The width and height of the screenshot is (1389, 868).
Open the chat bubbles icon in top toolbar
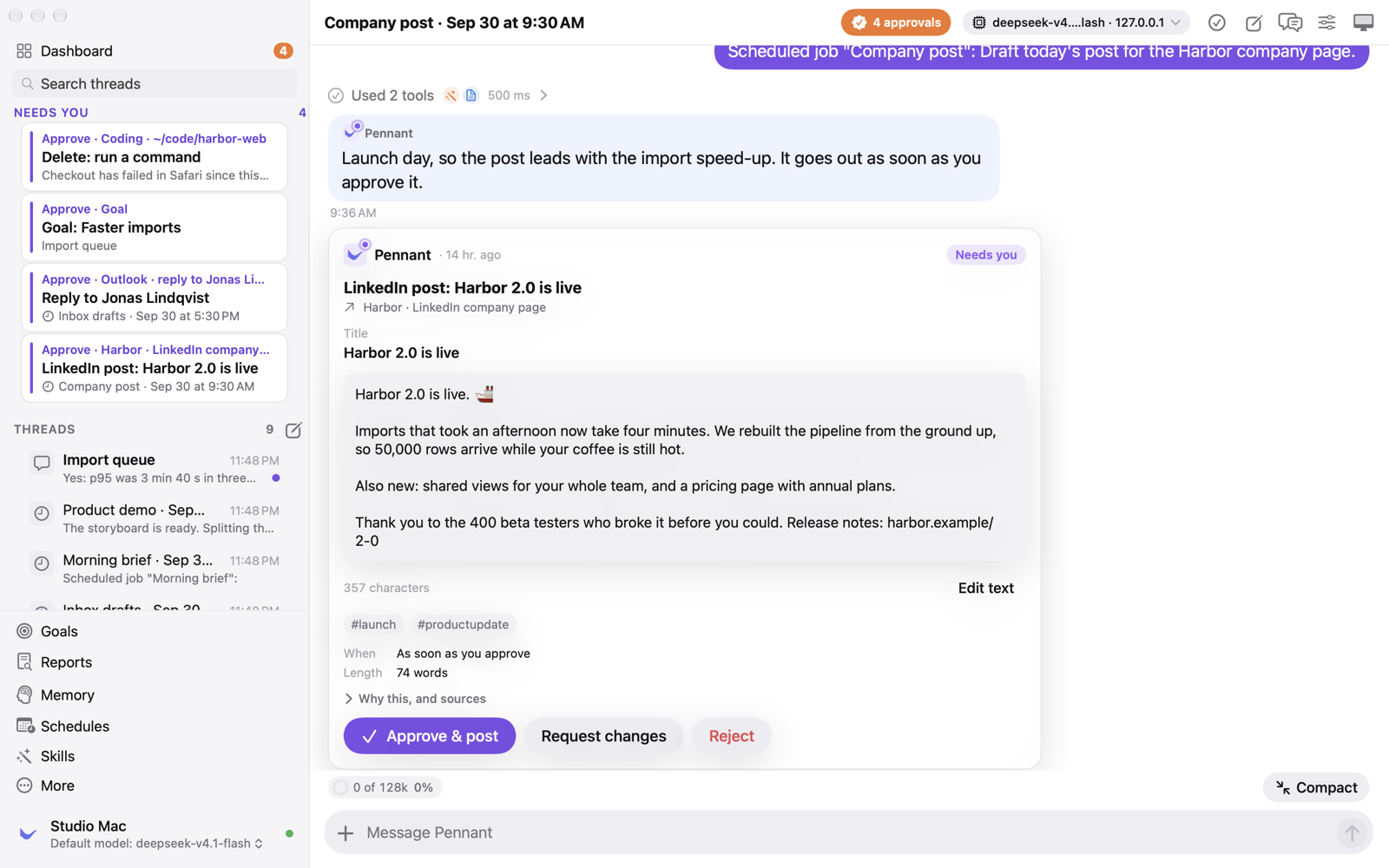click(1290, 23)
